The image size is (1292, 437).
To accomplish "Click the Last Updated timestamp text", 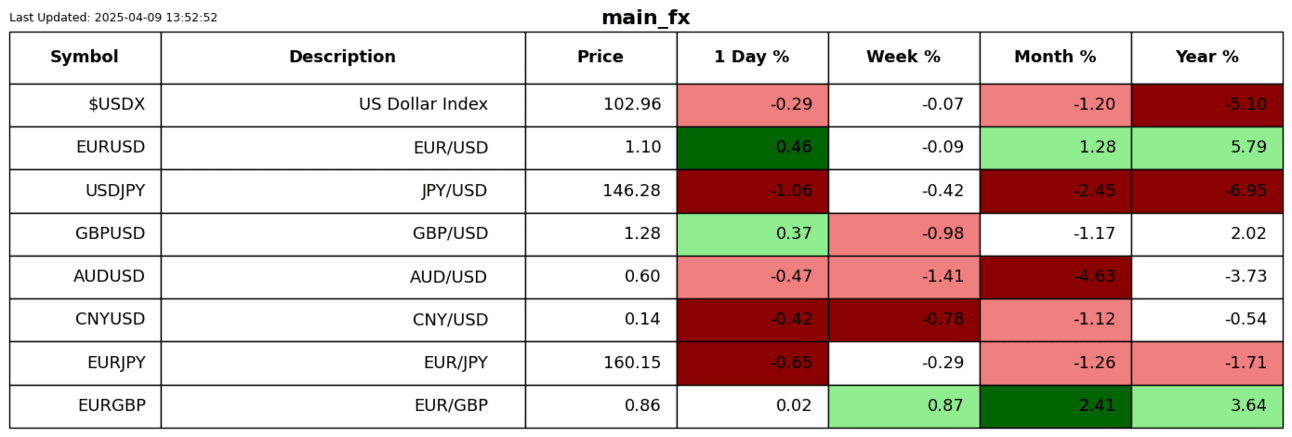I will pos(113,18).
